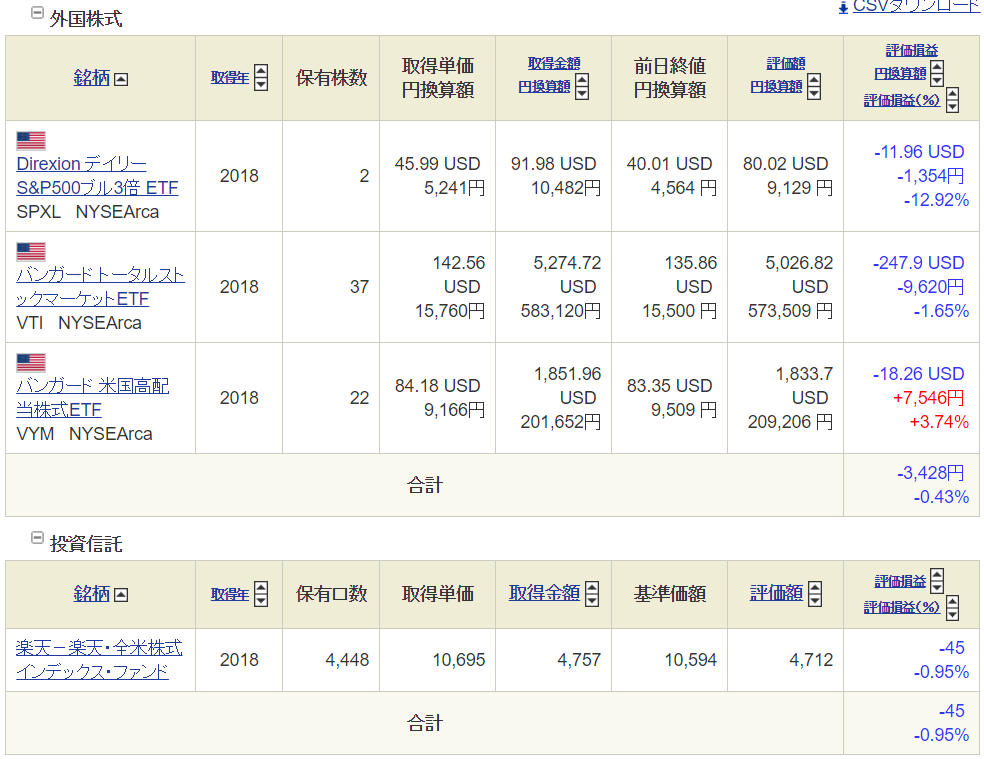
Task: Click sort arrows beside investment trusts 評価額
Action: 815,594
